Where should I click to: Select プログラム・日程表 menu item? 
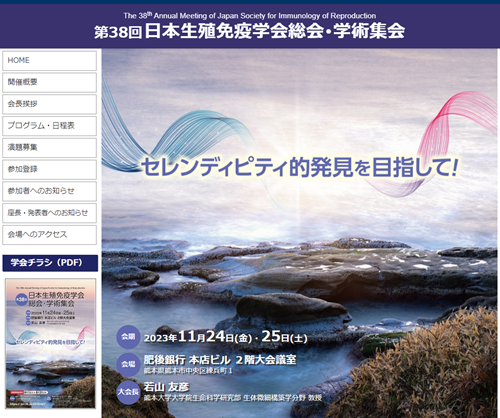tap(49, 126)
